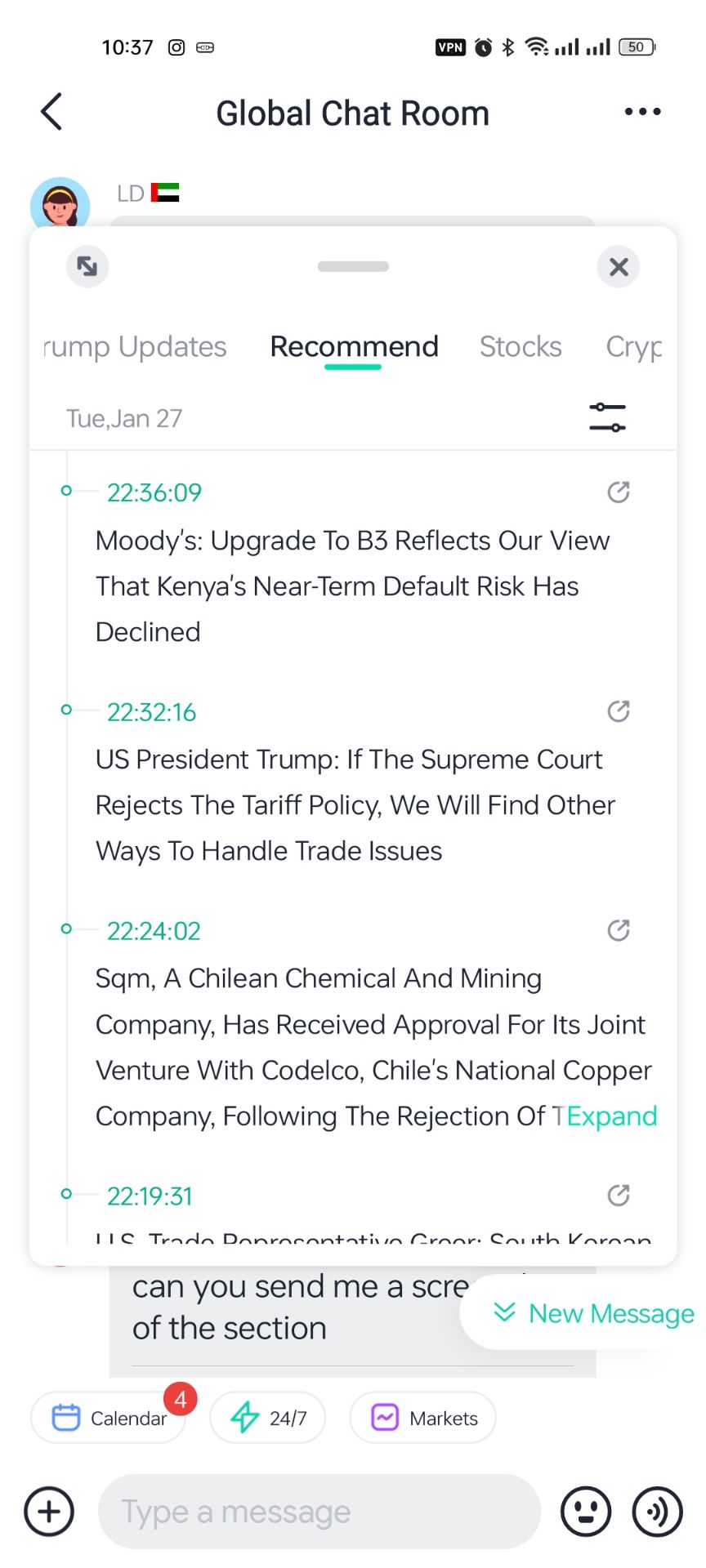706x1568 pixels.
Task: Share the 22:24:02 Sqm news item
Action: (x=619, y=930)
